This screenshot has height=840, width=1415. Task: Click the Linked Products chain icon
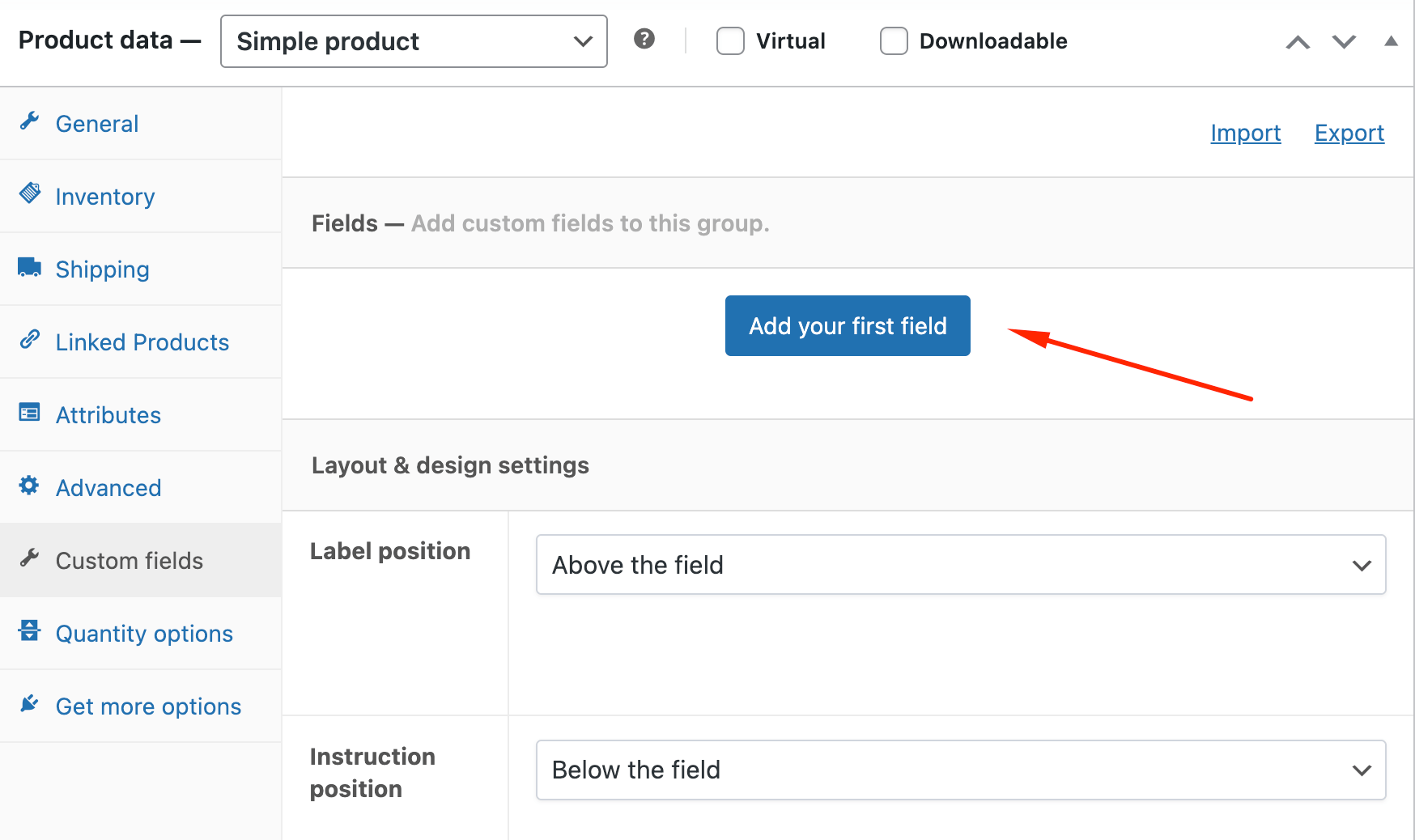[29, 340]
